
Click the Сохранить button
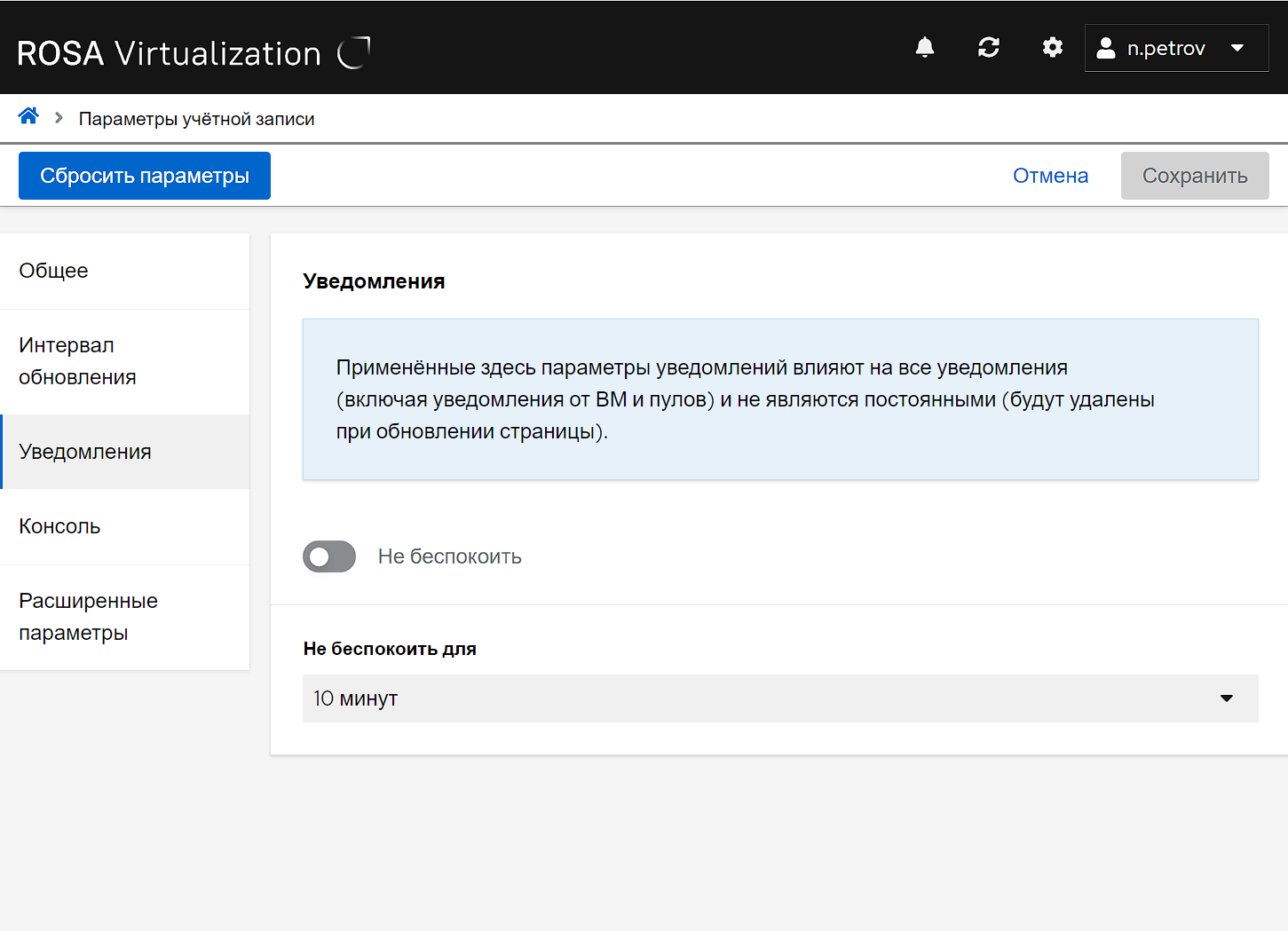[x=1194, y=176]
